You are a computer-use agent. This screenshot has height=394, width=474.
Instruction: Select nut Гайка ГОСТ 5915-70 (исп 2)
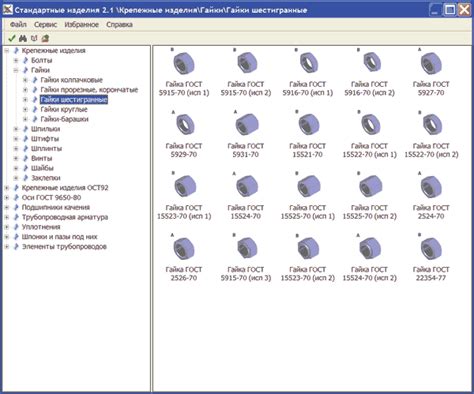(246, 72)
